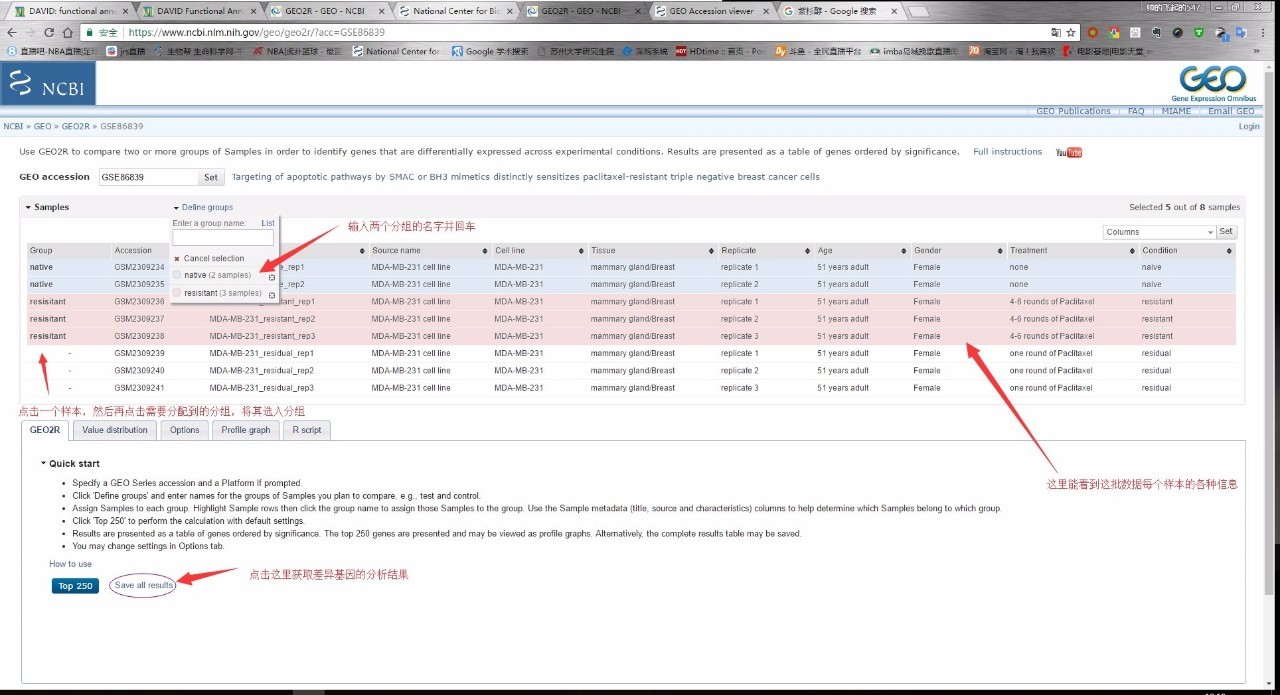Click the YouTube instructions icon
1280x695 pixels.
pos(1069,152)
